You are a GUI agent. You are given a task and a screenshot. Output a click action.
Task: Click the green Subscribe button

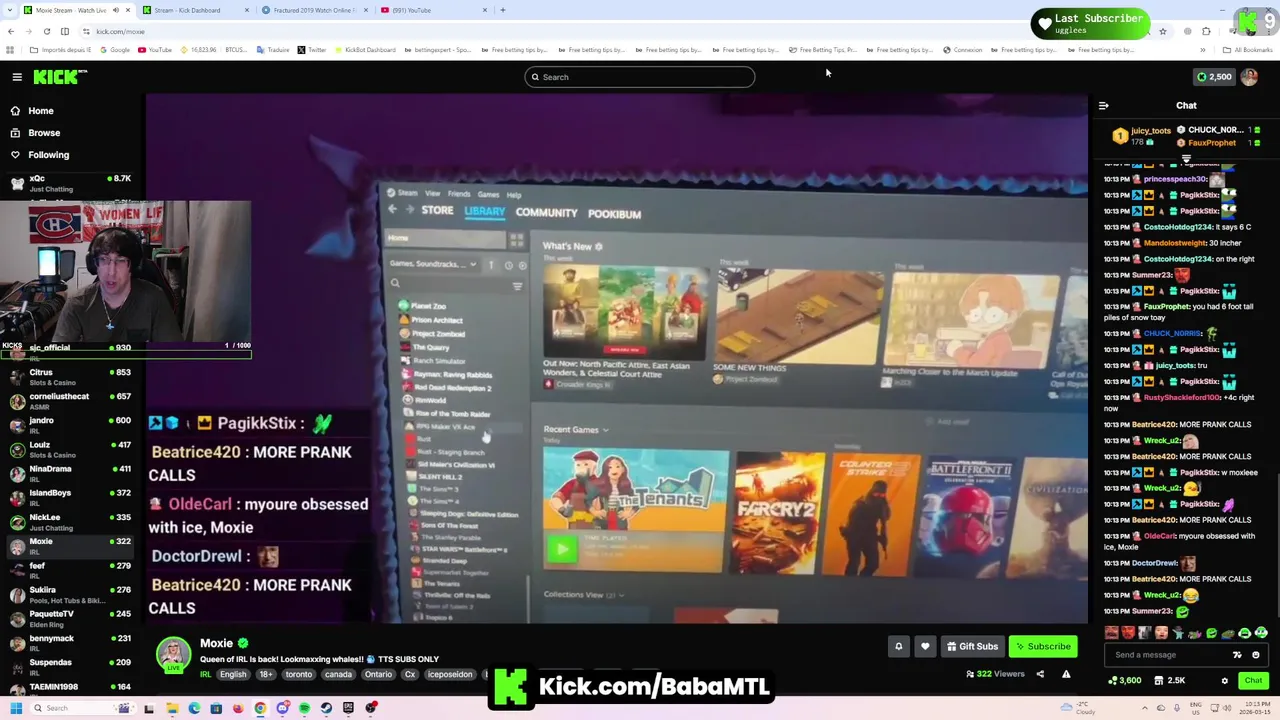[x=1043, y=646]
